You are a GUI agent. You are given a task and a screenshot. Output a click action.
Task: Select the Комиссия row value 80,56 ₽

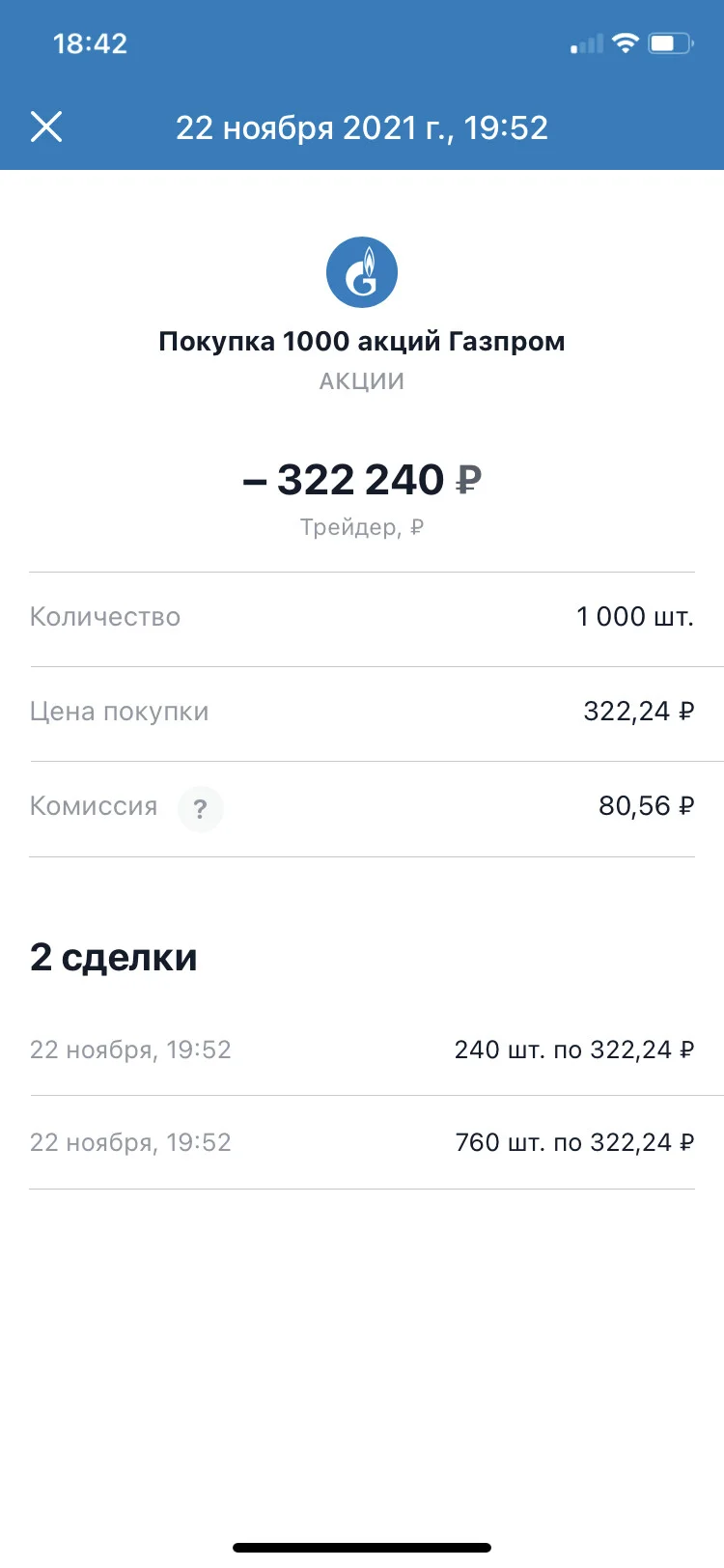[646, 806]
